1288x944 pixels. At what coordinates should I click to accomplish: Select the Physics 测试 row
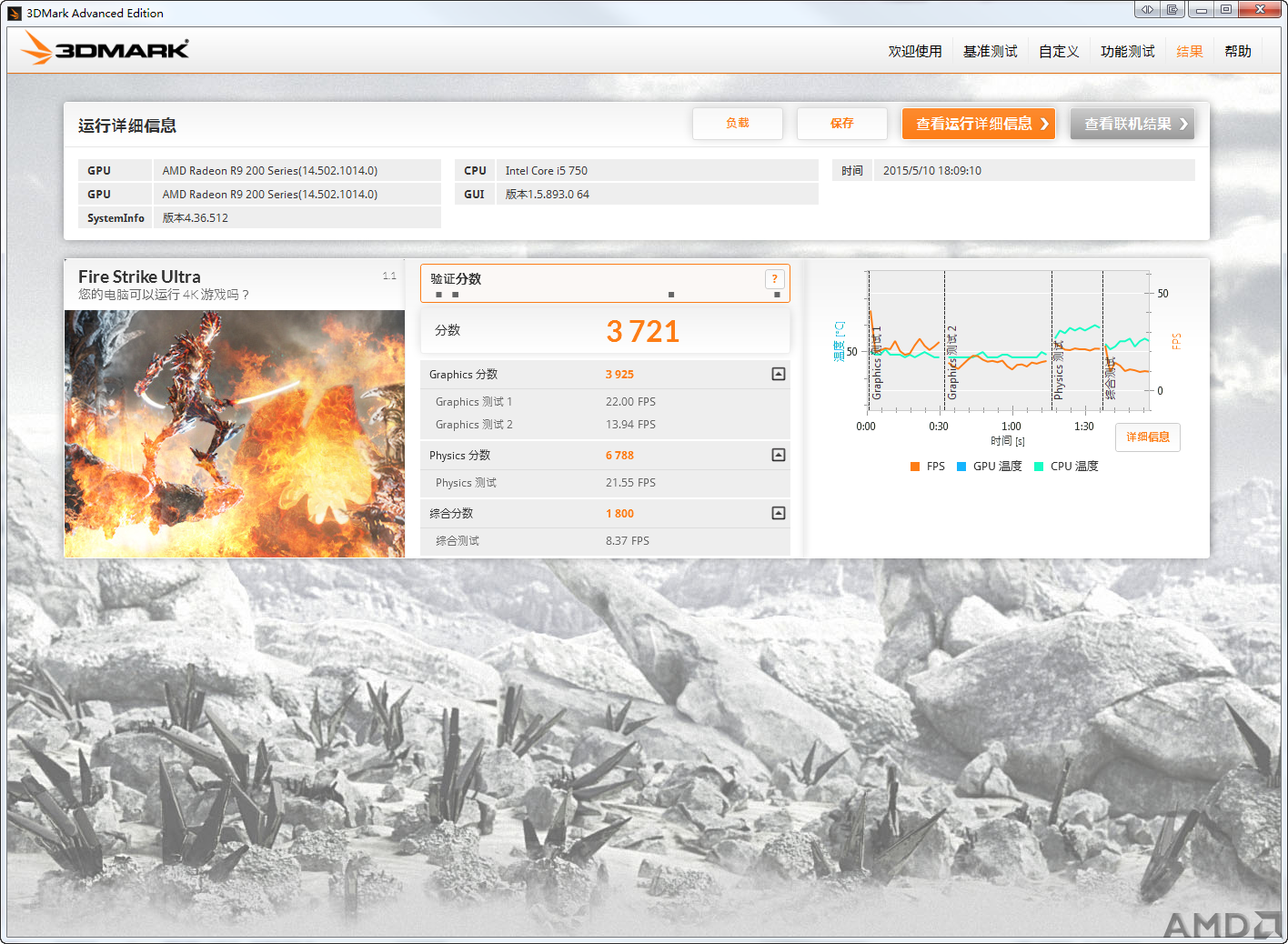(605, 483)
